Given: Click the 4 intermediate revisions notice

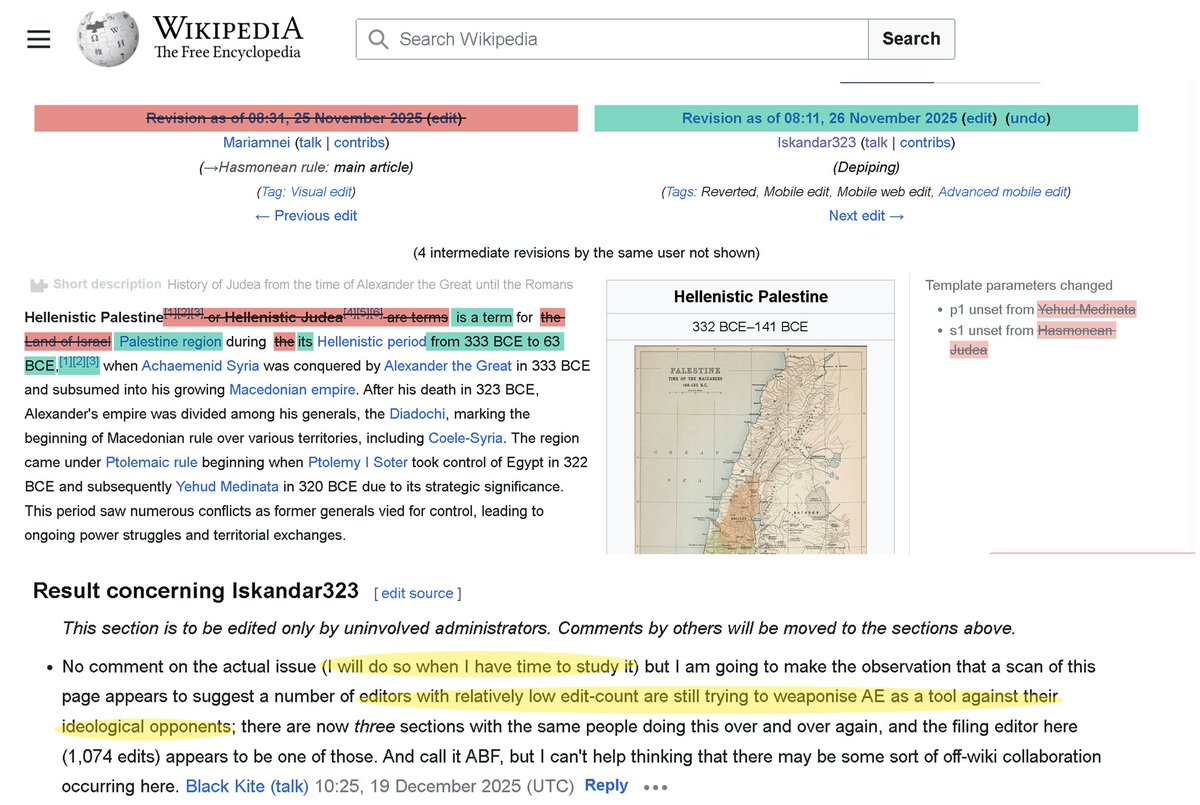Looking at the screenshot, I should click(x=586, y=252).
